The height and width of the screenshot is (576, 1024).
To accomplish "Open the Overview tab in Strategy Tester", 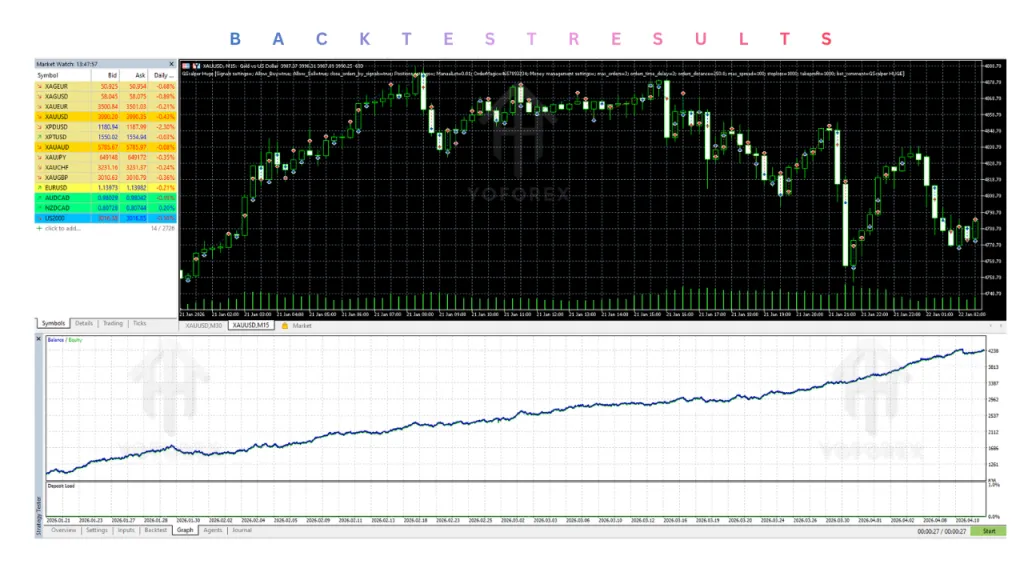I will (x=63, y=530).
